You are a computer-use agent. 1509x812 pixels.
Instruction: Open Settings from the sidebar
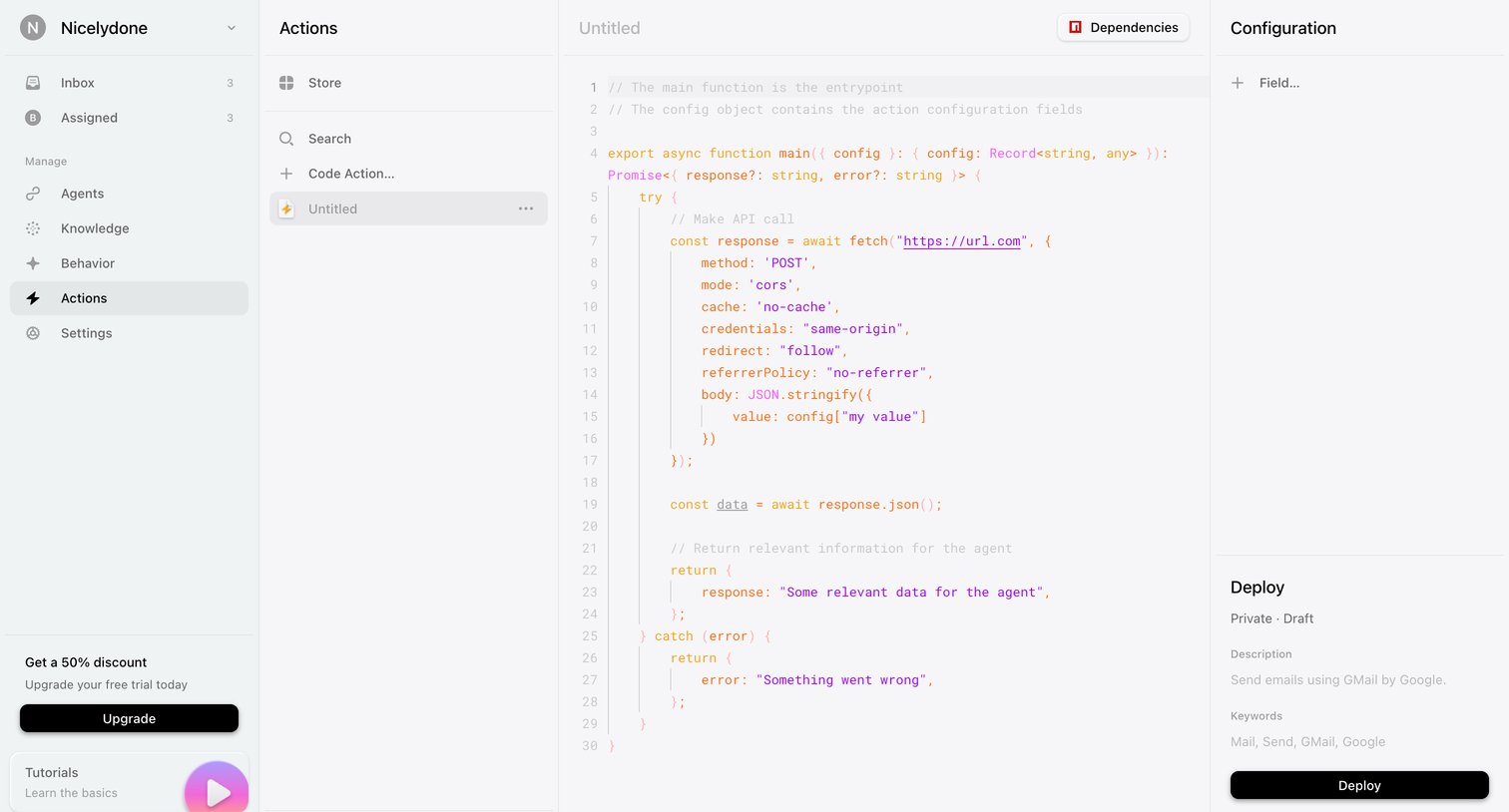click(129, 333)
